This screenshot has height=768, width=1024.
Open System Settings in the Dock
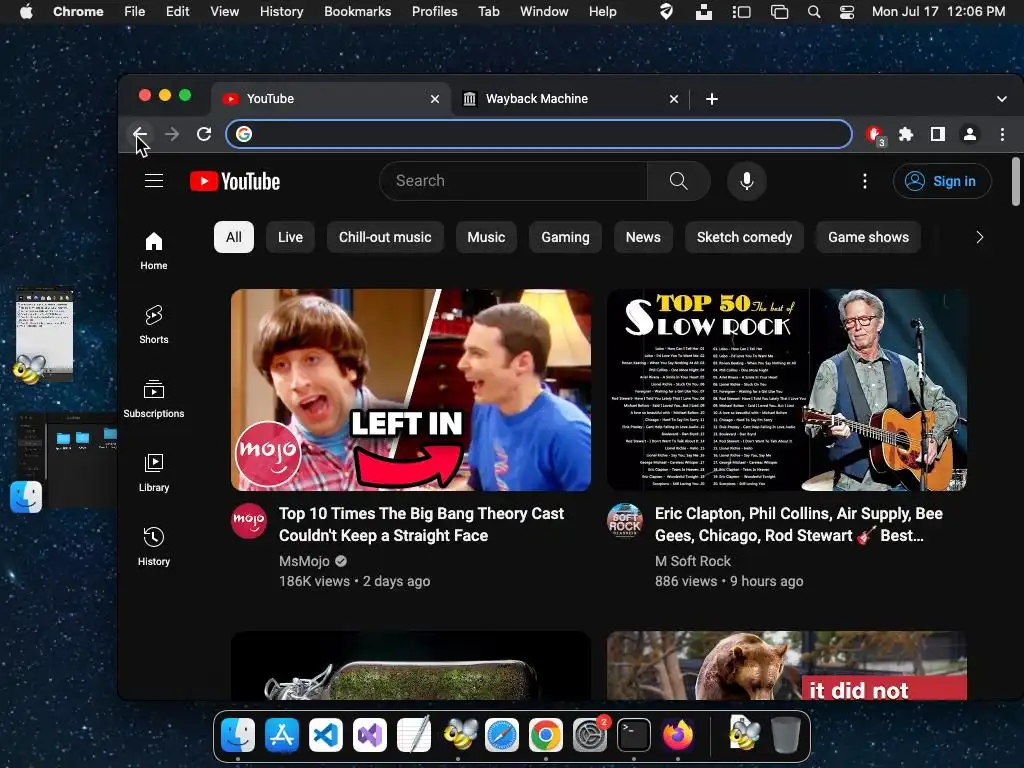pos(590,735)
